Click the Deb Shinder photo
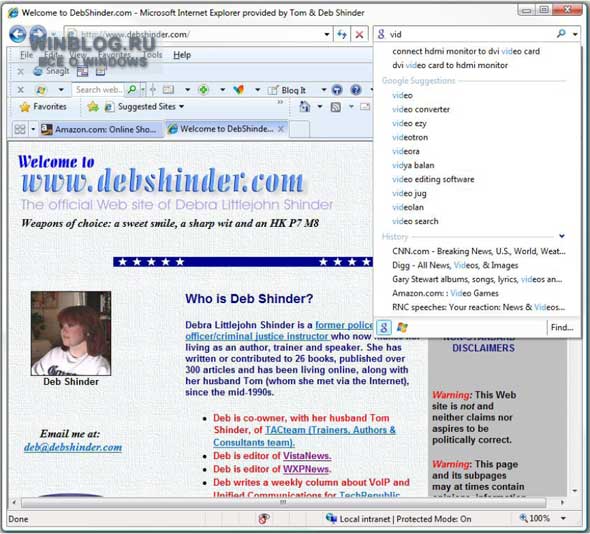This screenshot has height=534, width=590. [71, 333]
